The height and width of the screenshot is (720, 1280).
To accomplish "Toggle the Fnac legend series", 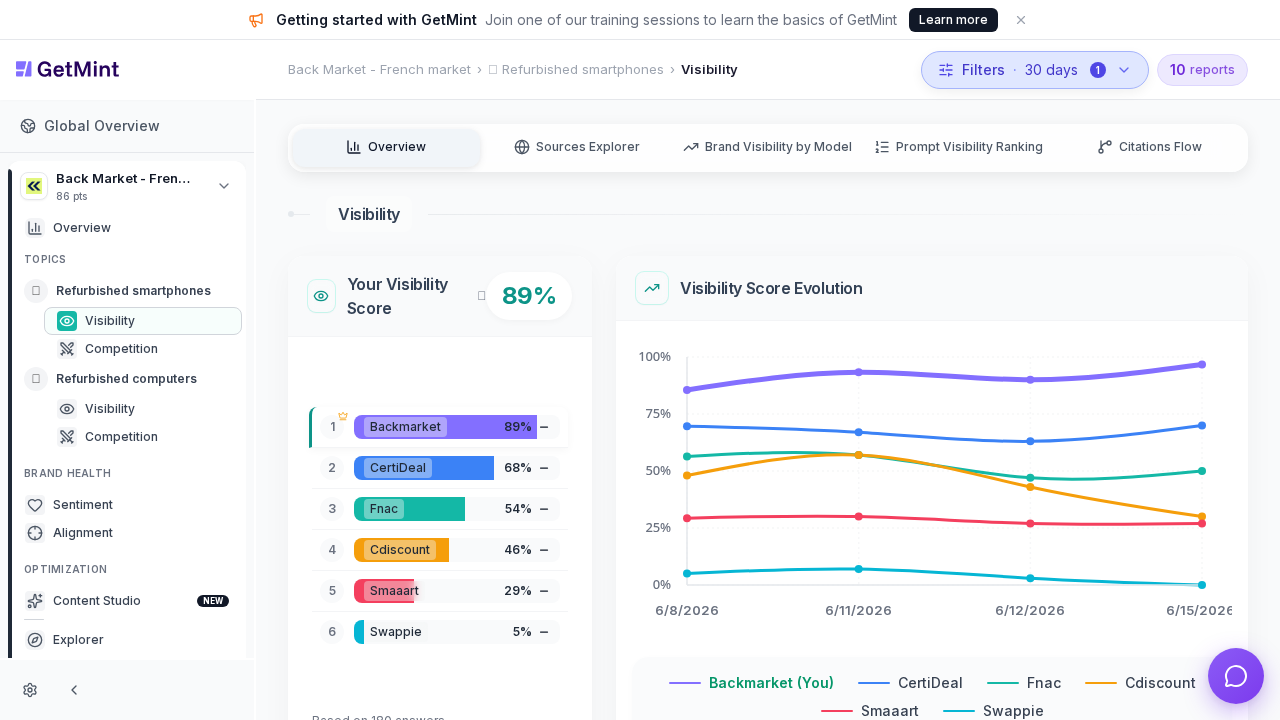I will [1024, 683].
